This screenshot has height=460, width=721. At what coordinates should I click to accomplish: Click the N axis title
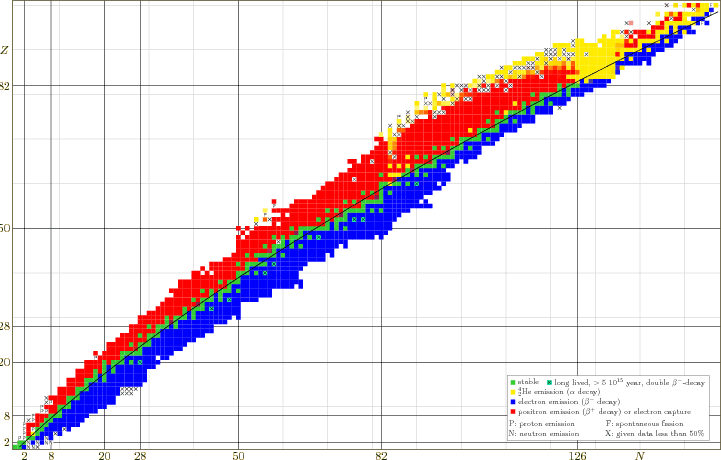tap(640, 456)
